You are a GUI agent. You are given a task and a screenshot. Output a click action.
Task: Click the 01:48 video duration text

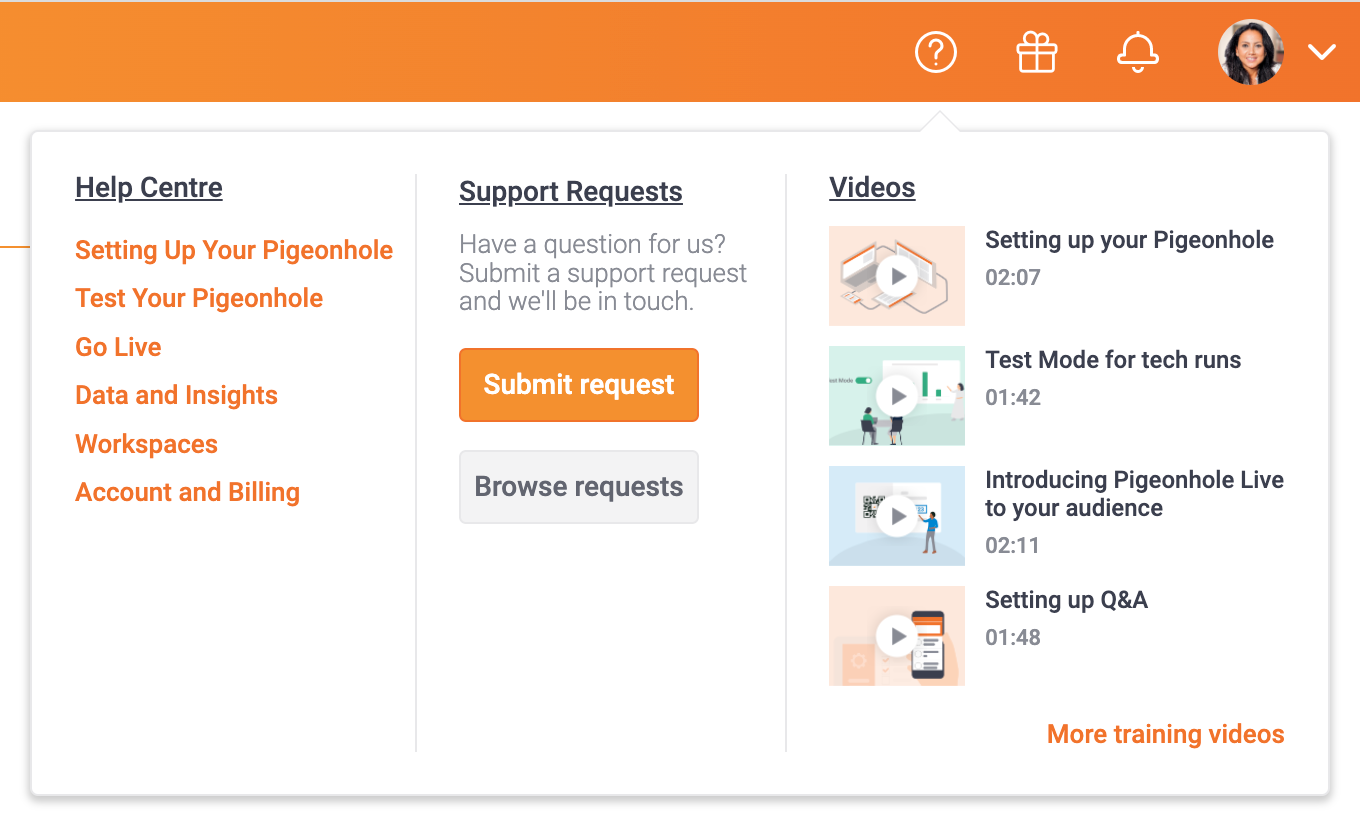tap(1013, 637)
